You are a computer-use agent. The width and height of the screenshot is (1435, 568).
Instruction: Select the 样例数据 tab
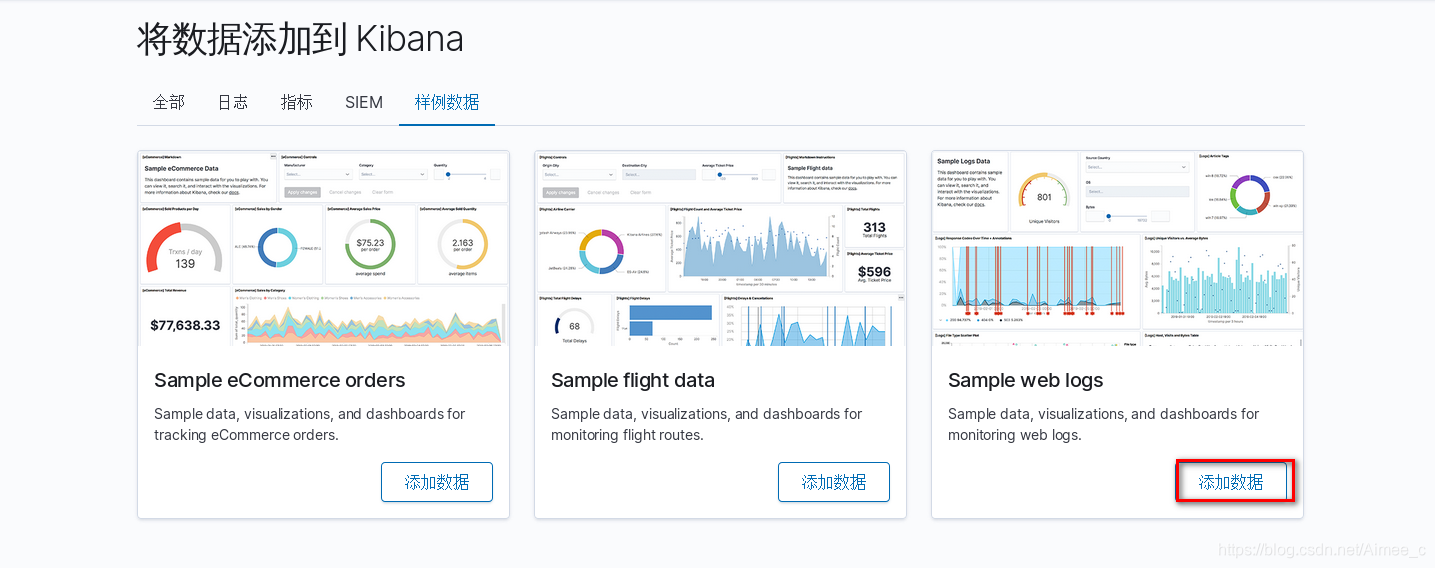tap(447, 102)
